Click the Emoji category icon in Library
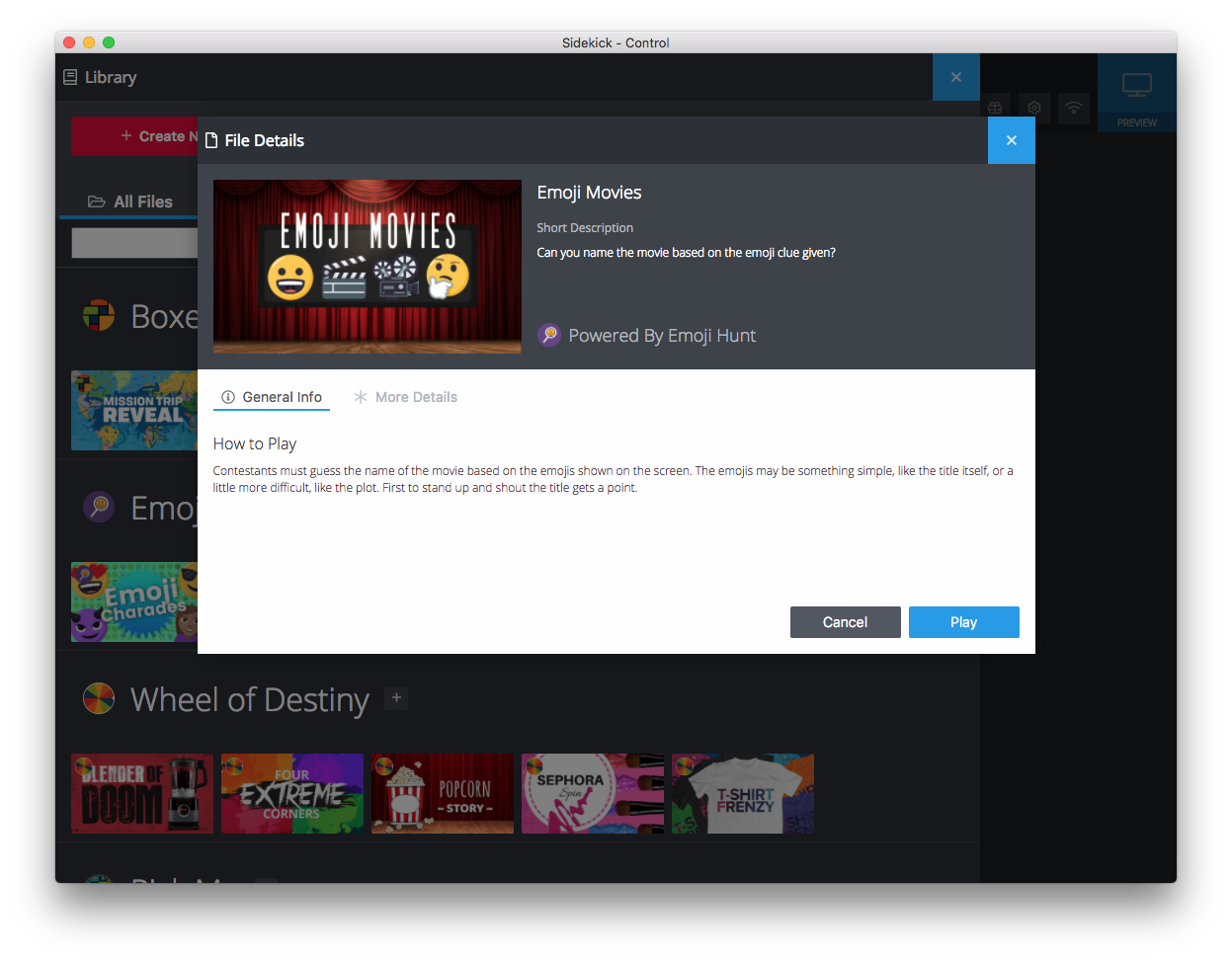This screenshot has height=962, width=1232. click(99, 508)
